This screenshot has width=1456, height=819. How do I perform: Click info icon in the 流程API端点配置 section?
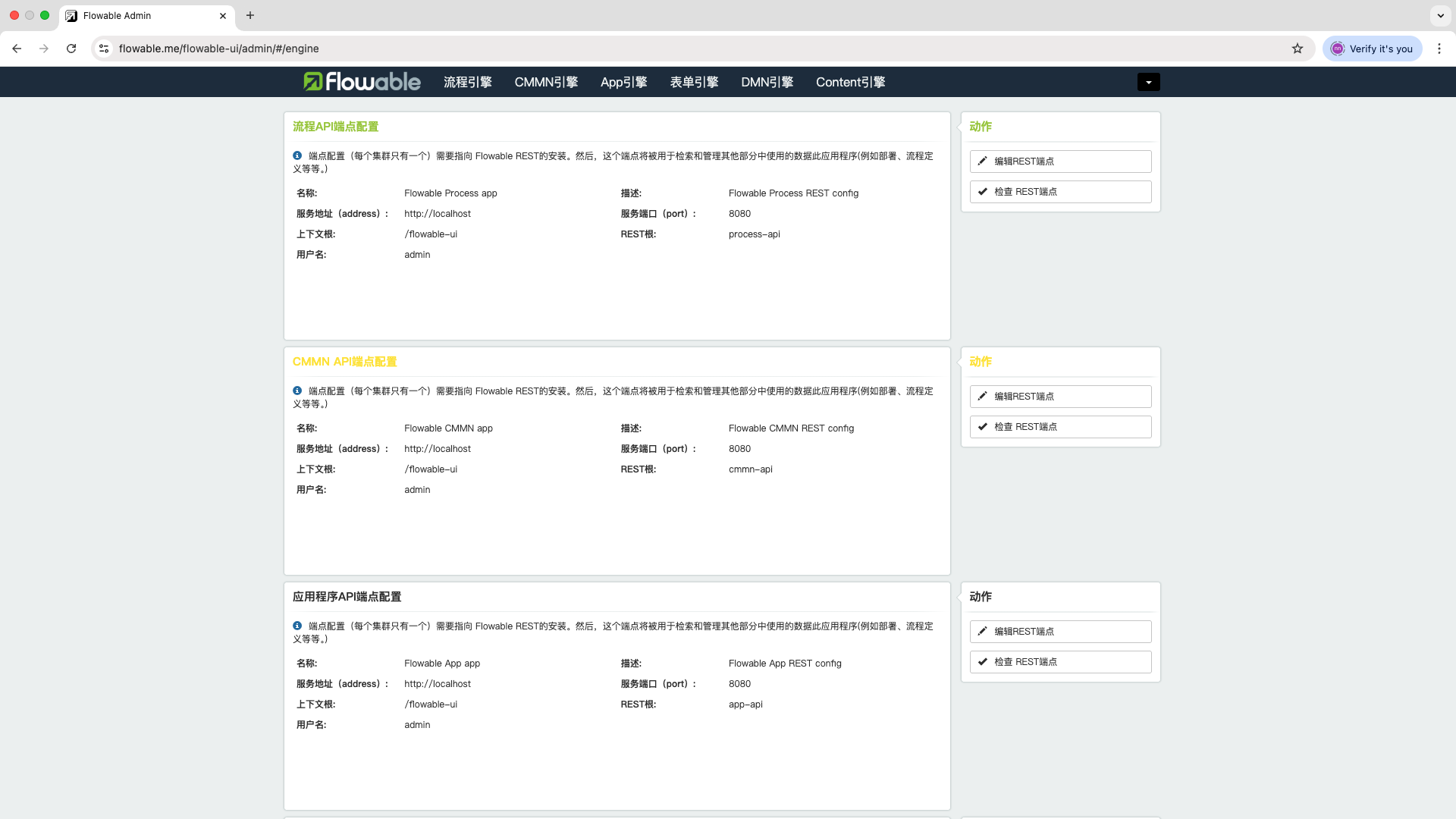point(297,155)
